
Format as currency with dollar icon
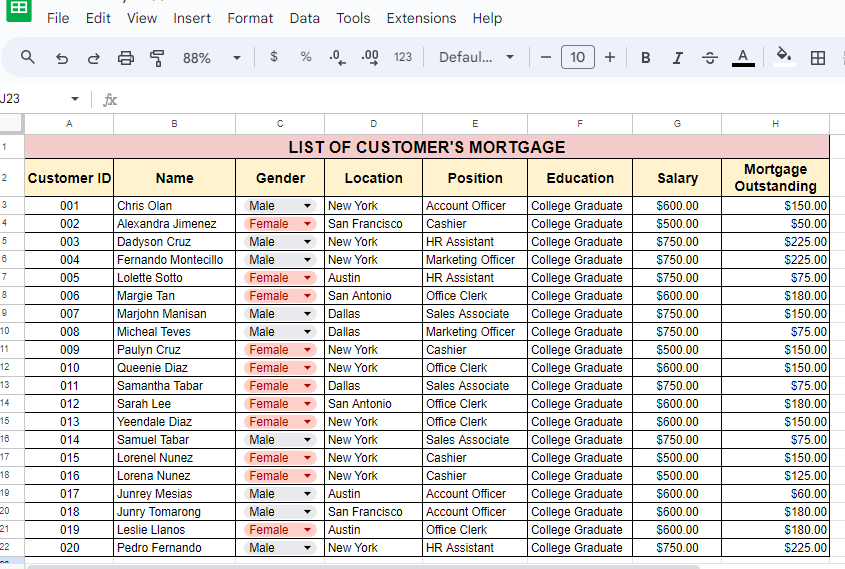coord(274,57)
